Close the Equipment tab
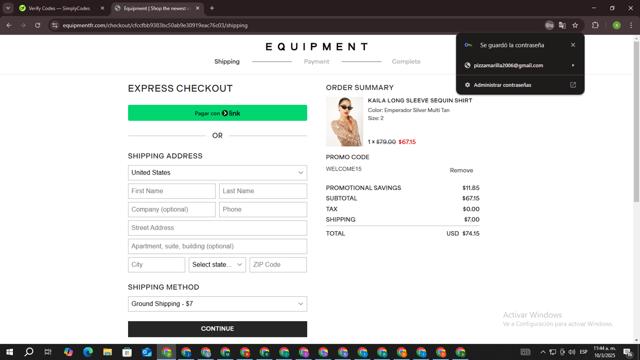Image resolution: width=640 pixels, height=360 pixels. click(198, 8)
